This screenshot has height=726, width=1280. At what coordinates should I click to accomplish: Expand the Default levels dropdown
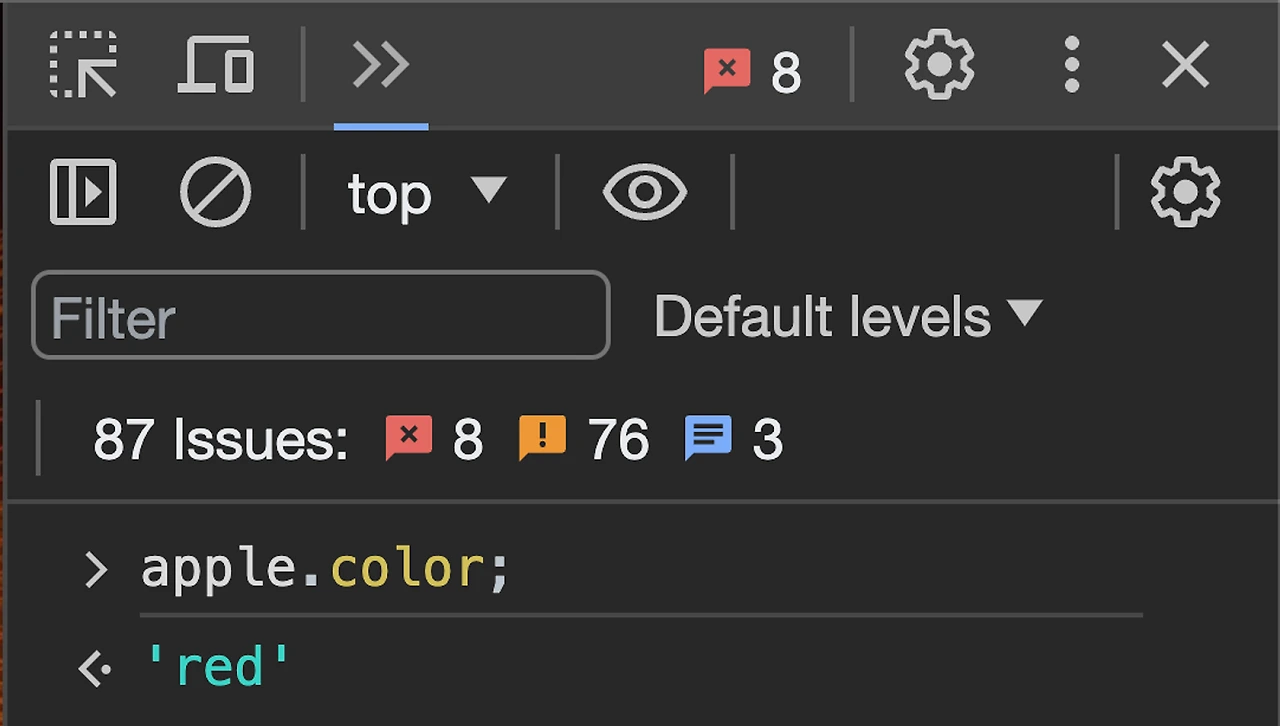(x=847, y=316)
